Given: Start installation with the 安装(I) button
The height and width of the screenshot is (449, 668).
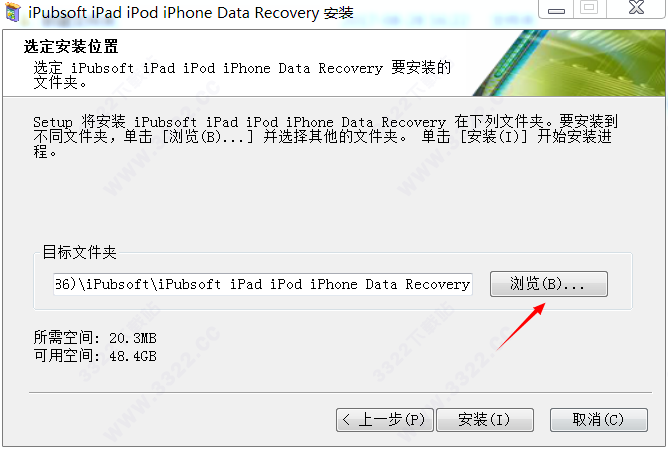Looking at the screenshot, I should pyautogui.click(x=485, y=420).
